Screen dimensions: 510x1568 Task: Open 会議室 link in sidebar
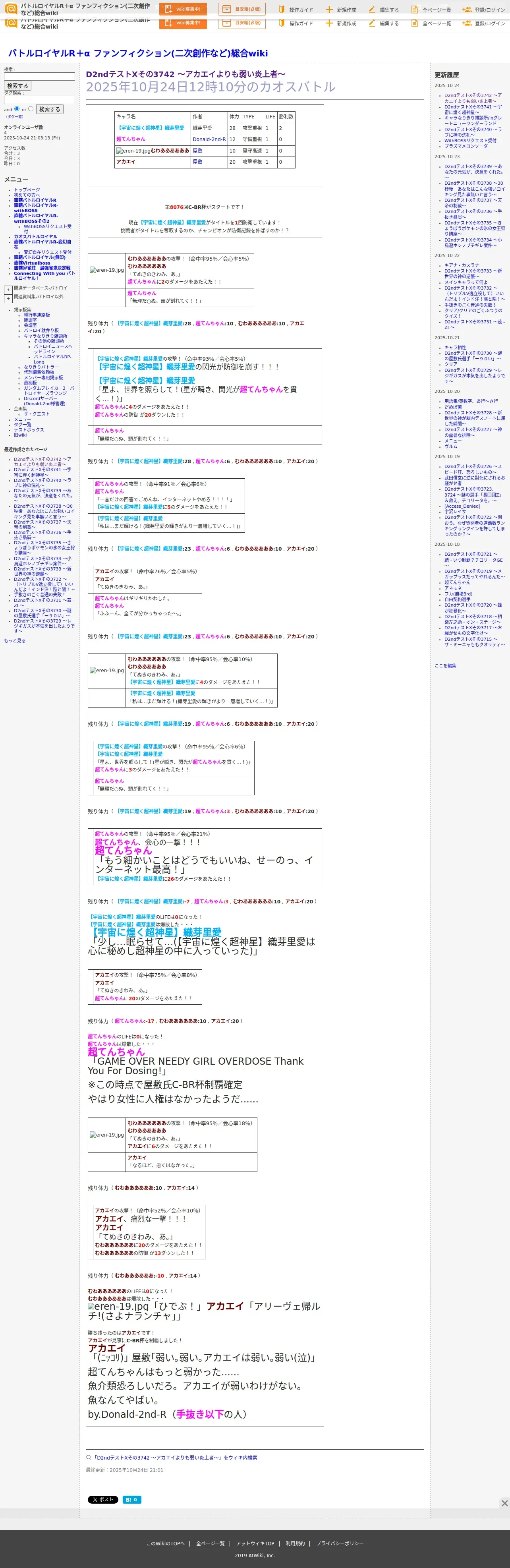click(31, 325)
